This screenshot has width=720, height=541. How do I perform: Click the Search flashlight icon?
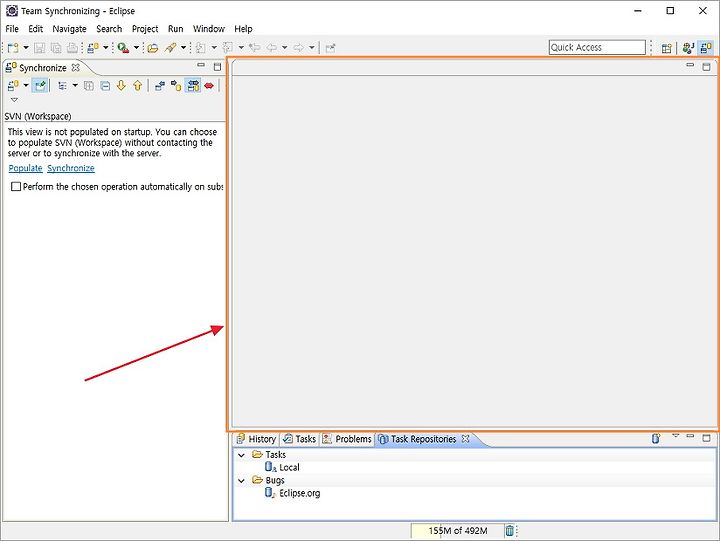pos(170,48)
